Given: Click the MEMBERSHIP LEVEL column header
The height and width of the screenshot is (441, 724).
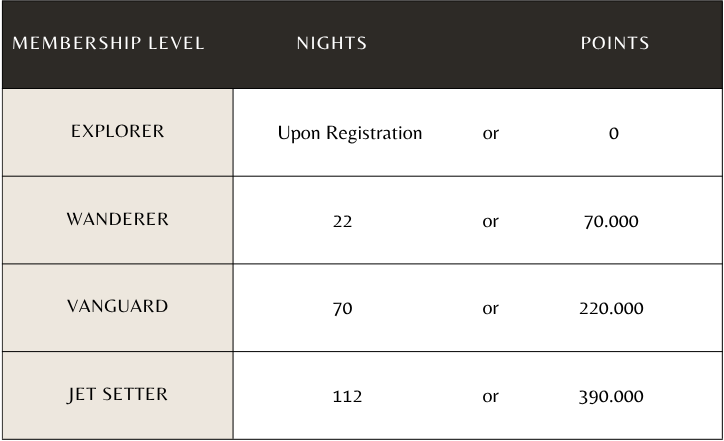Looking at the screenshot, I should (108, 43).
